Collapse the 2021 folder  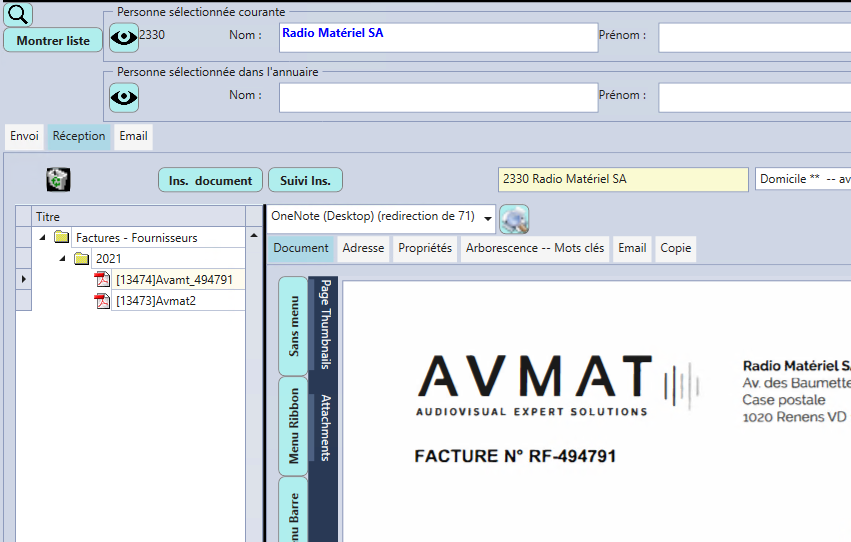[62, 258]
